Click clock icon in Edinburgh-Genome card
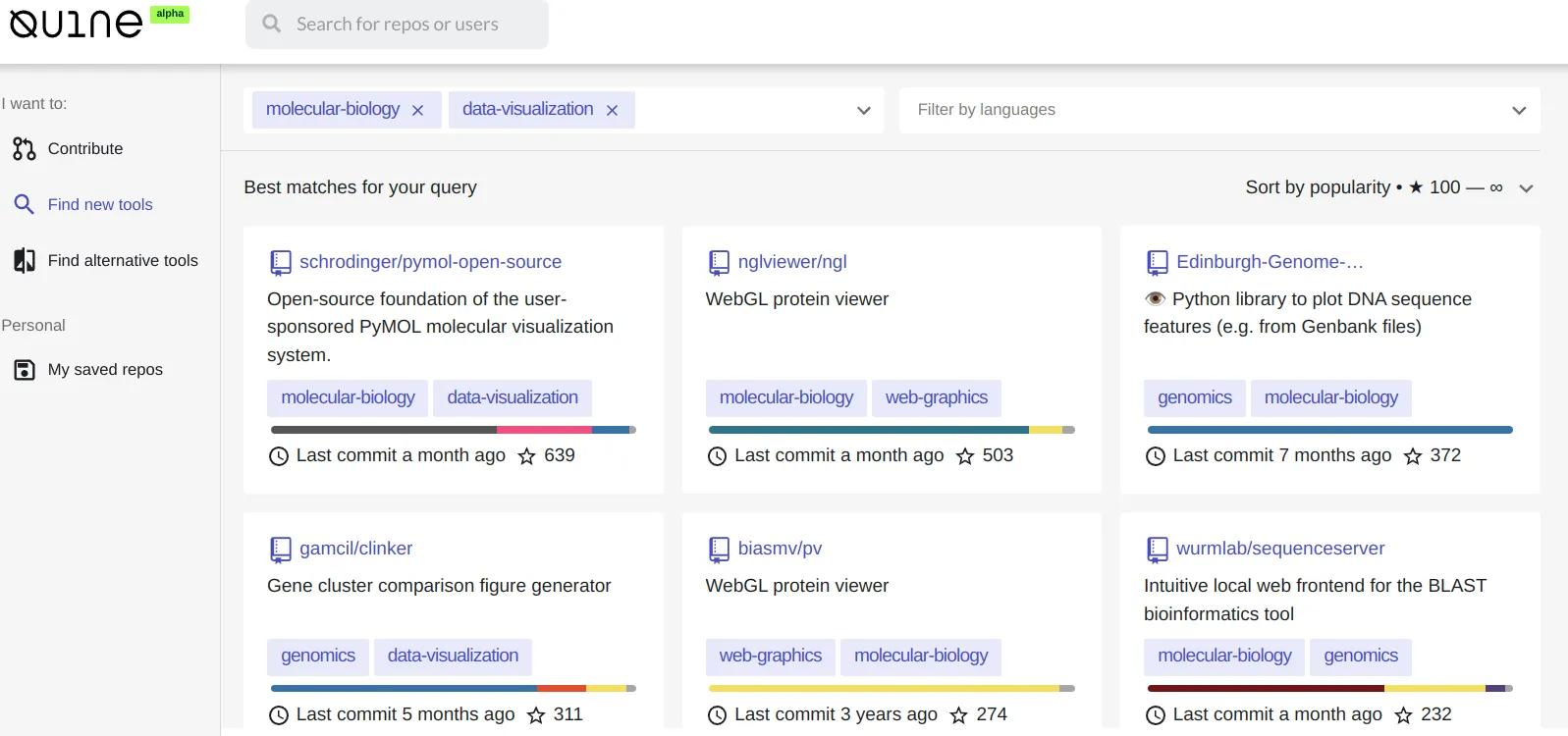 [x=1156, y=456]
